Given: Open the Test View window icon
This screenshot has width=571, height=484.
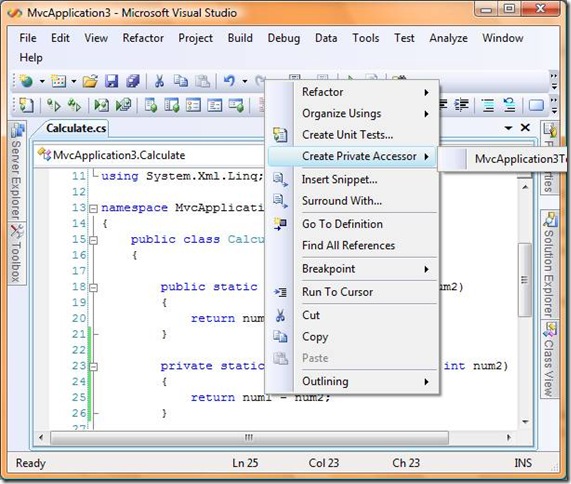Looking at the screenshot, I should pyautogui.click(x=151, y=106).
